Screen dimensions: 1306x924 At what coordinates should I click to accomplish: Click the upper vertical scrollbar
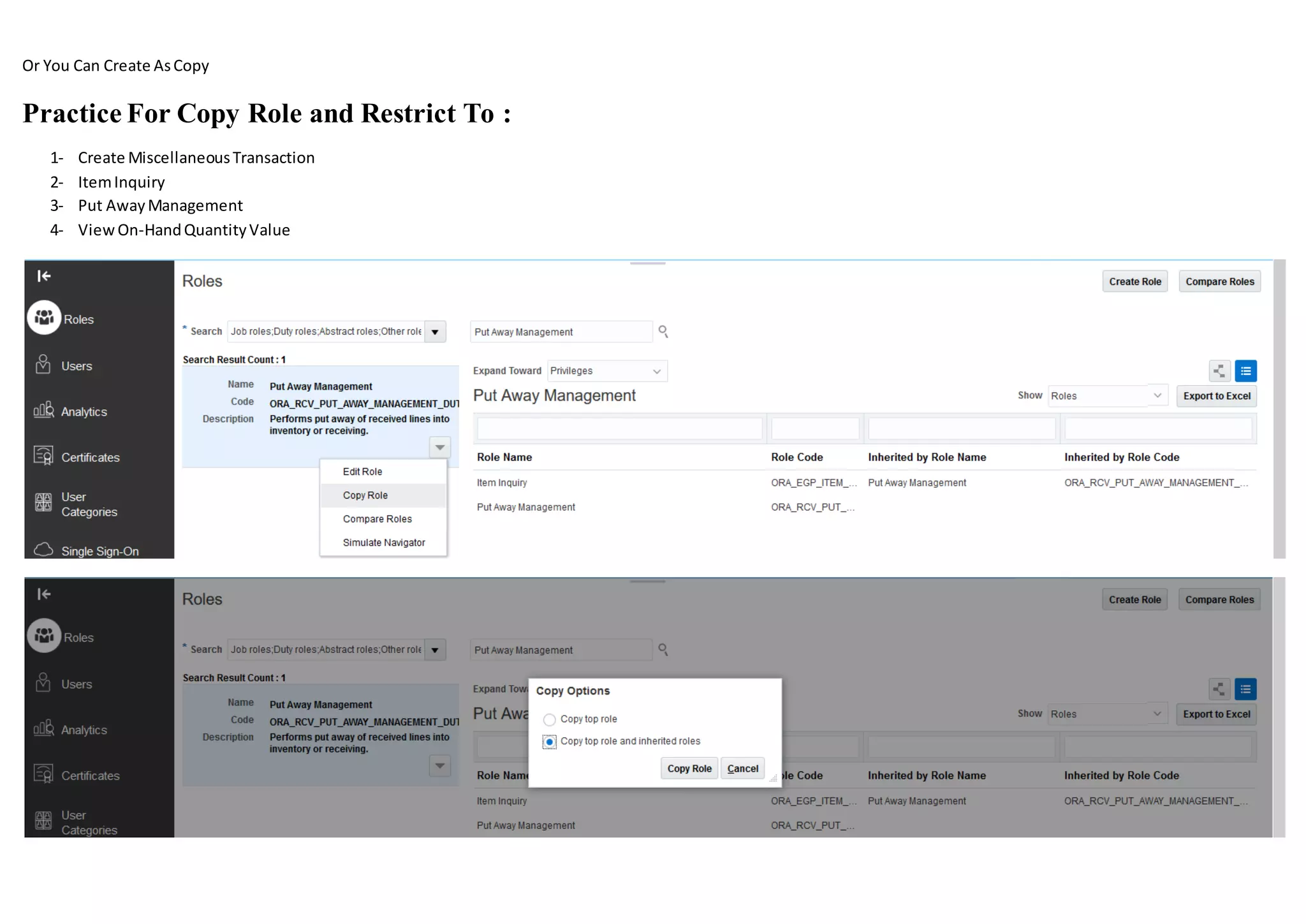[1279, 409]
